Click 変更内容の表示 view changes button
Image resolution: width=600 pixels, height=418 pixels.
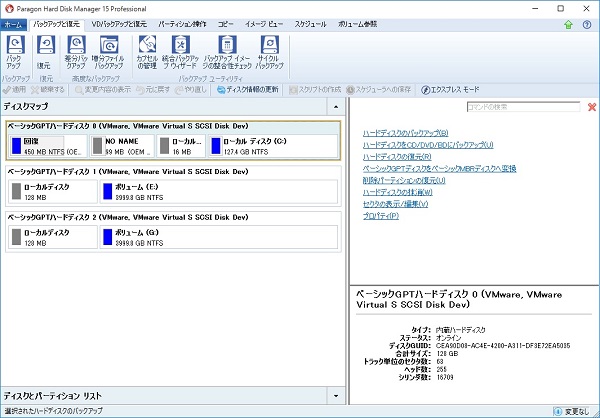click(x=103, y=90)
